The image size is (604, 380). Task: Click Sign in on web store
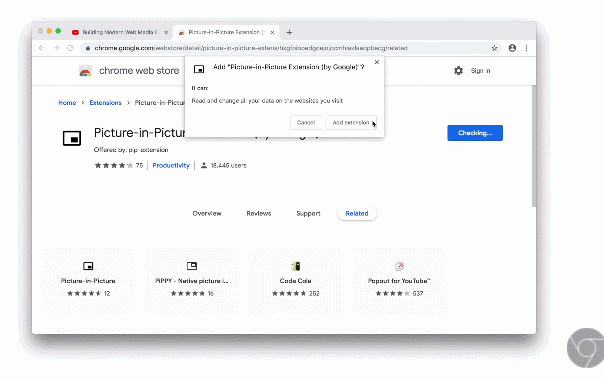480,71
